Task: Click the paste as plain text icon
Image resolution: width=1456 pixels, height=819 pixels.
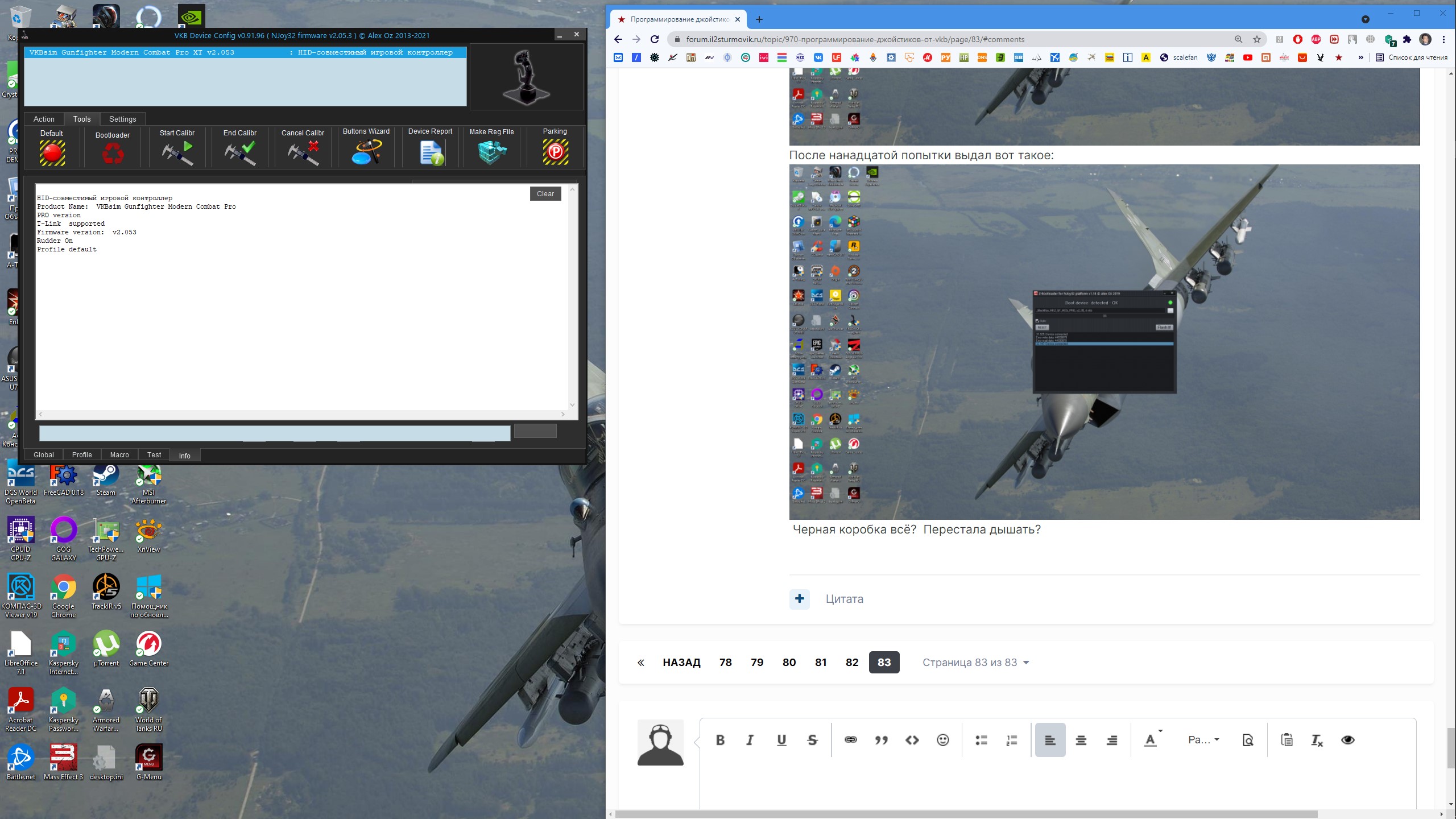Action: (x=1287, y=740)
